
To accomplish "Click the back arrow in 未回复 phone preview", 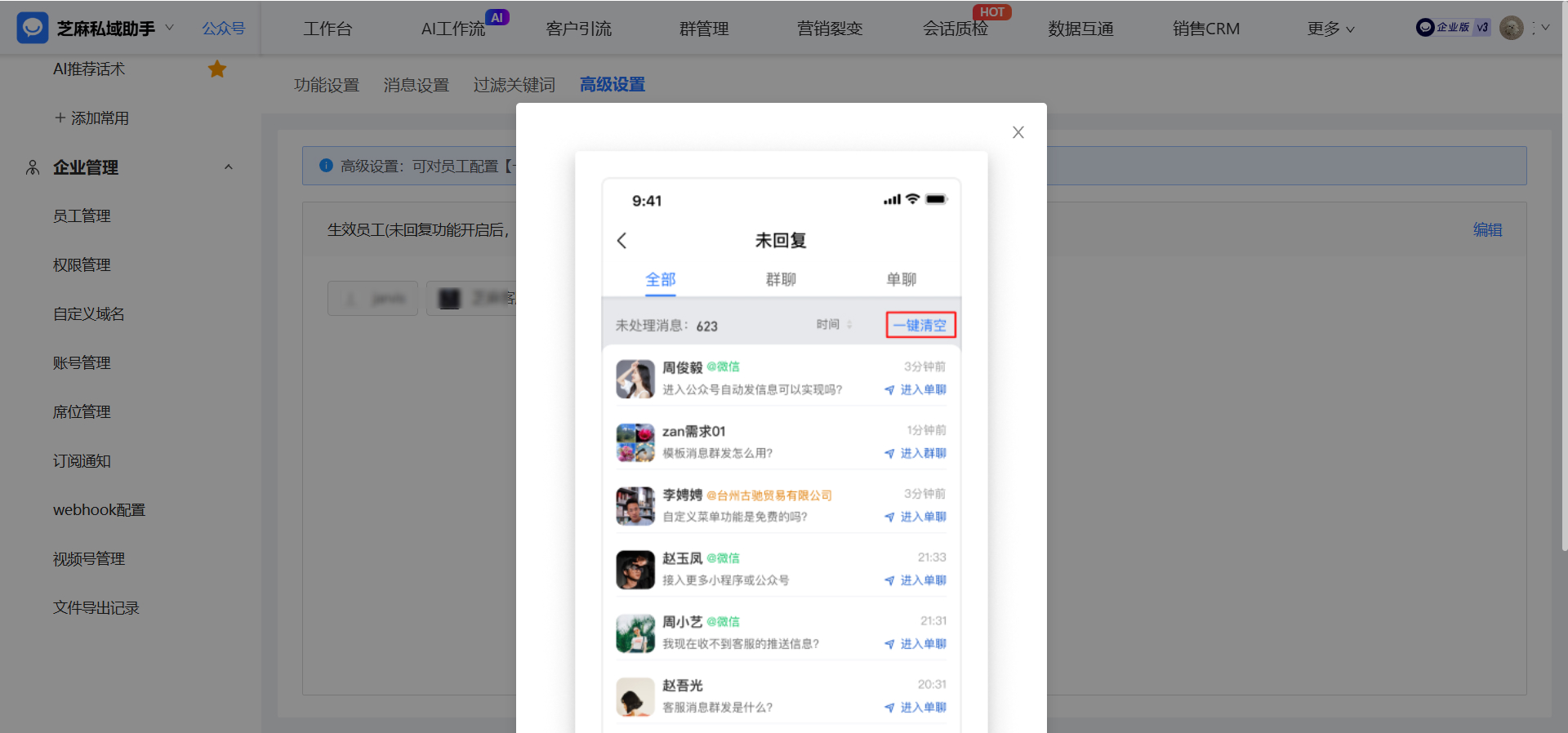I will pos(622,240).
